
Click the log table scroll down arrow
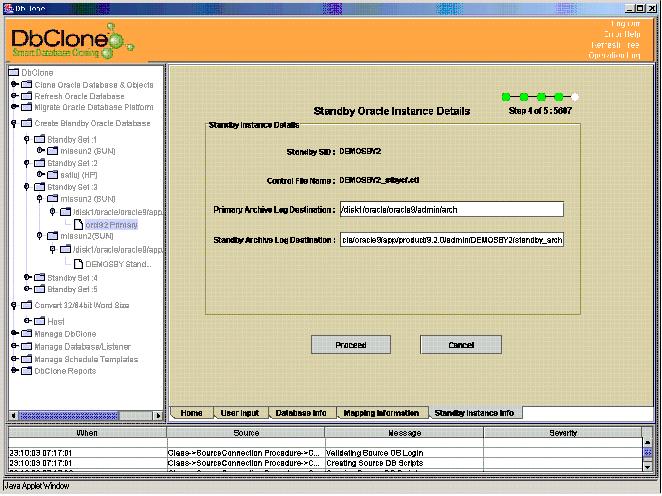tap(648, 466)
